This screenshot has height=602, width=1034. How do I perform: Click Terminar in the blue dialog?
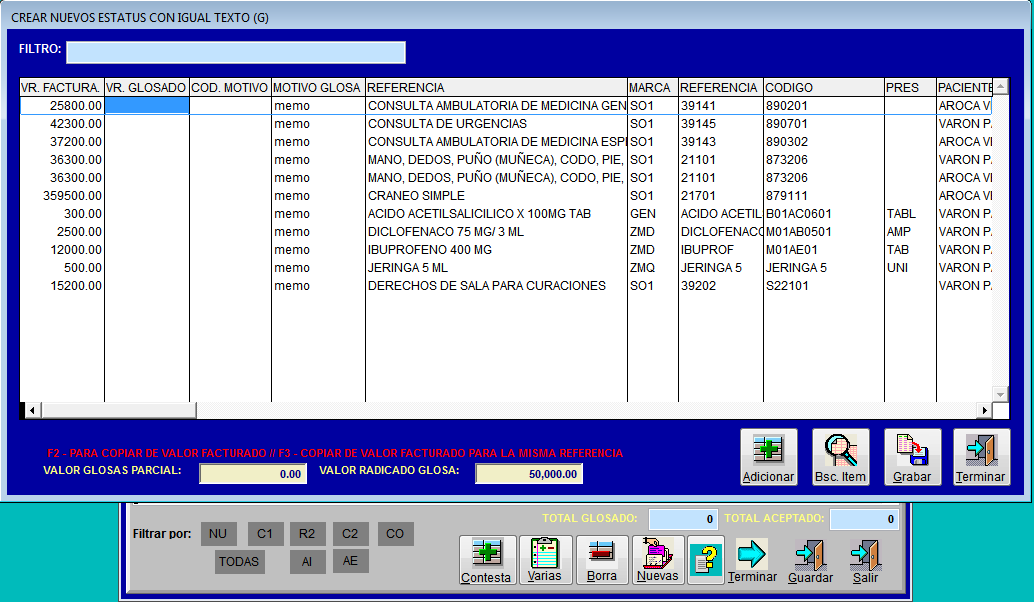pos(981,457)
